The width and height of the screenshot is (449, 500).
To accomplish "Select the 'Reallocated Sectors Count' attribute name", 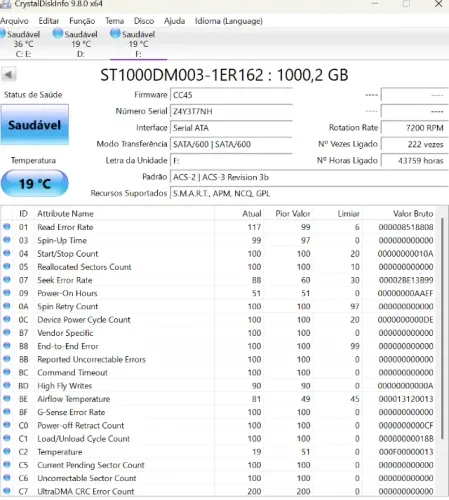I will coord(84,267).
